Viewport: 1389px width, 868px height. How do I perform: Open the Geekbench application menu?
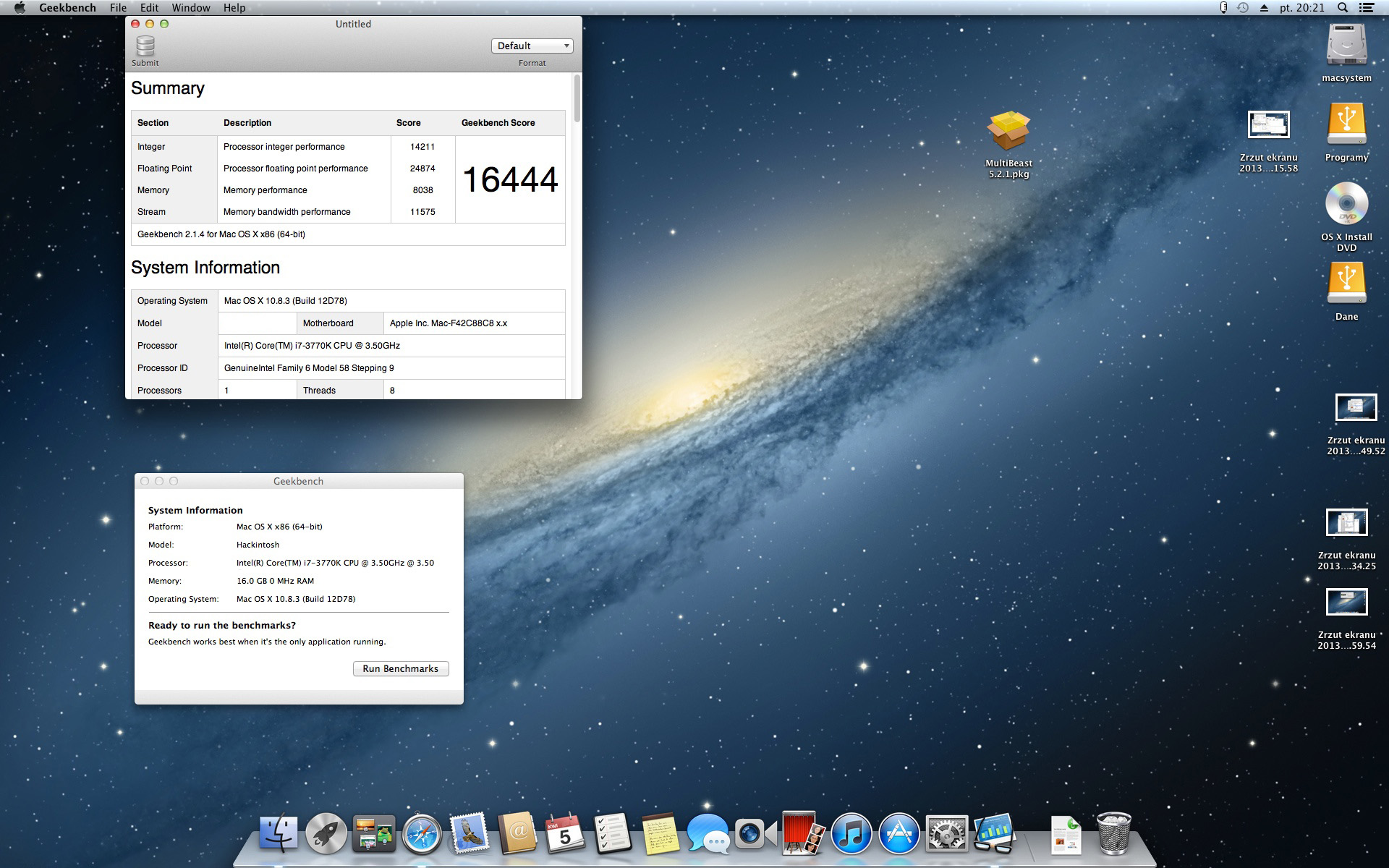pyautogui.click(x=67, y=7)
